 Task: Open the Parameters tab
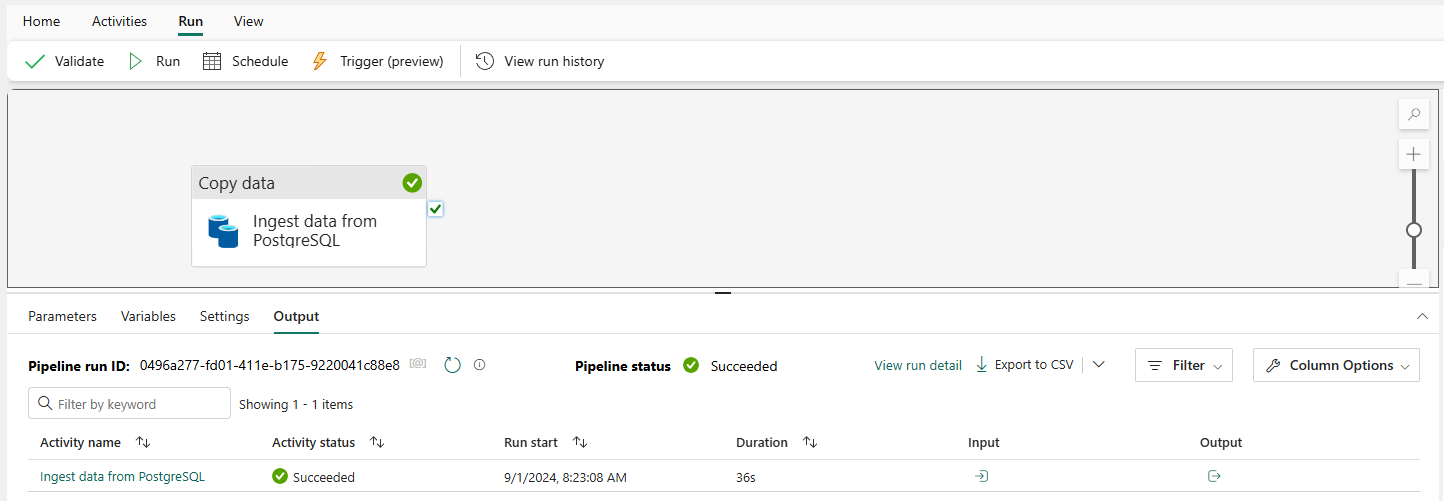(x=62, y=316)
